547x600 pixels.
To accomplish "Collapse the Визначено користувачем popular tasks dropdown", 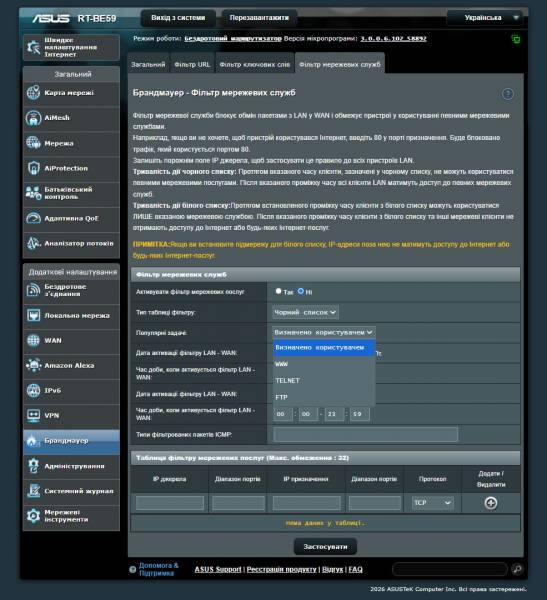I will tap(324, 333).
